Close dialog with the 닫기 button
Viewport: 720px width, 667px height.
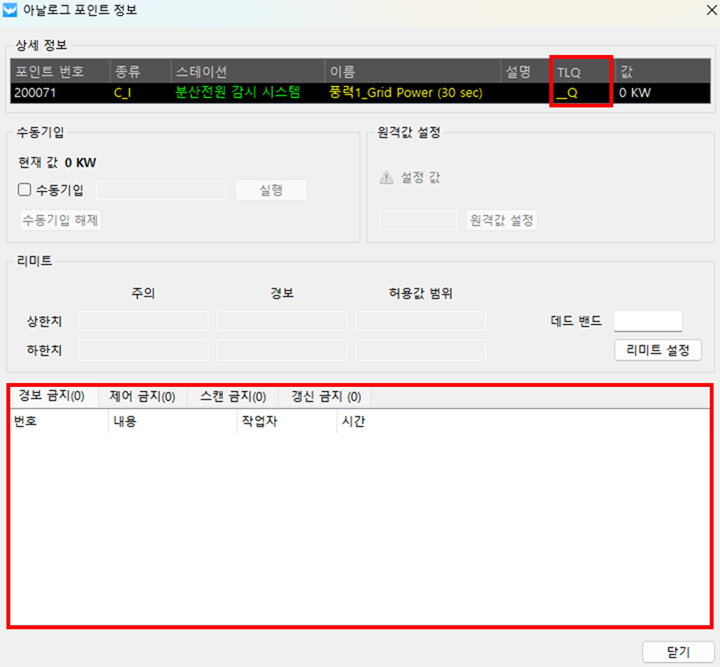678,652
